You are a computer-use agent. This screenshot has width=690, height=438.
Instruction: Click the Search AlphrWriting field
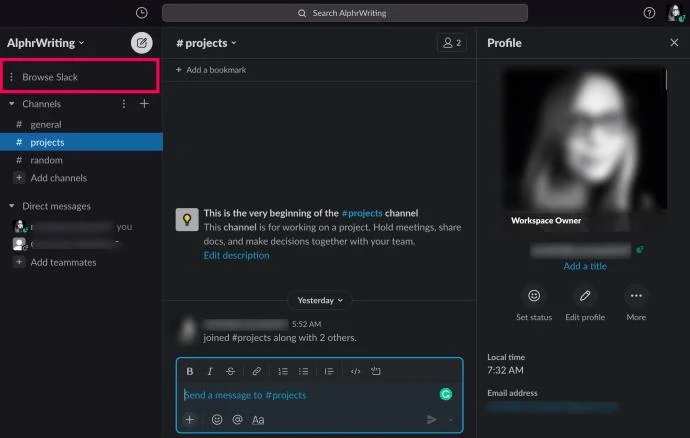(x=345, y=13)
